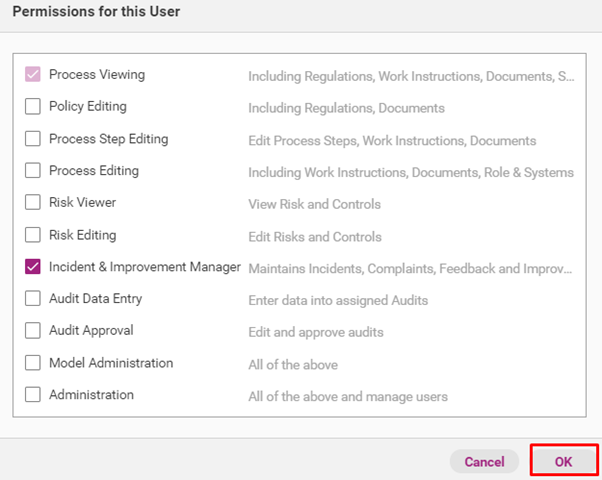Enable the Audit Approval checkbox
This screenshot has width=602, height=480.
(33, 331)
